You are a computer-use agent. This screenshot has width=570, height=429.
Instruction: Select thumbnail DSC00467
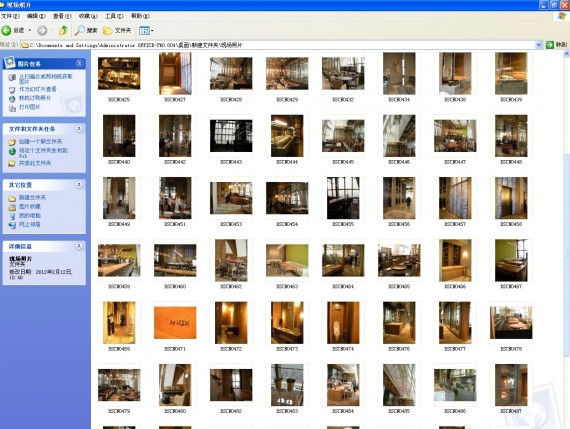point(511,261)
